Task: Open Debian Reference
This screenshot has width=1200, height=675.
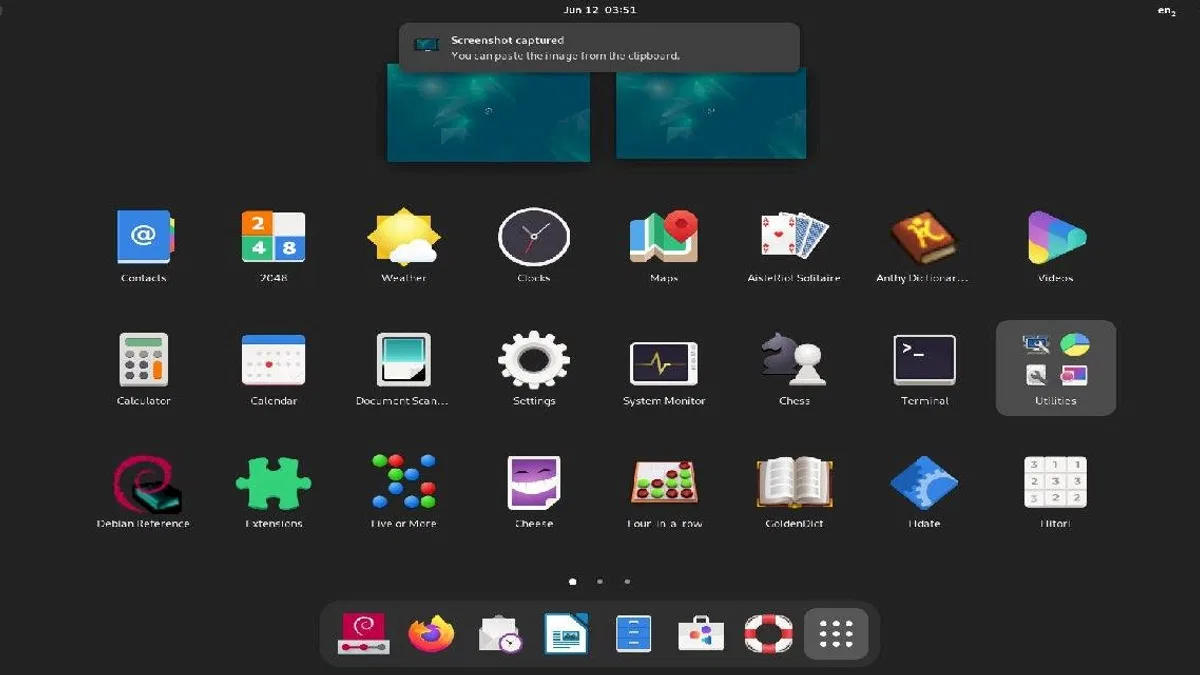Action: [x=144, y=491]
